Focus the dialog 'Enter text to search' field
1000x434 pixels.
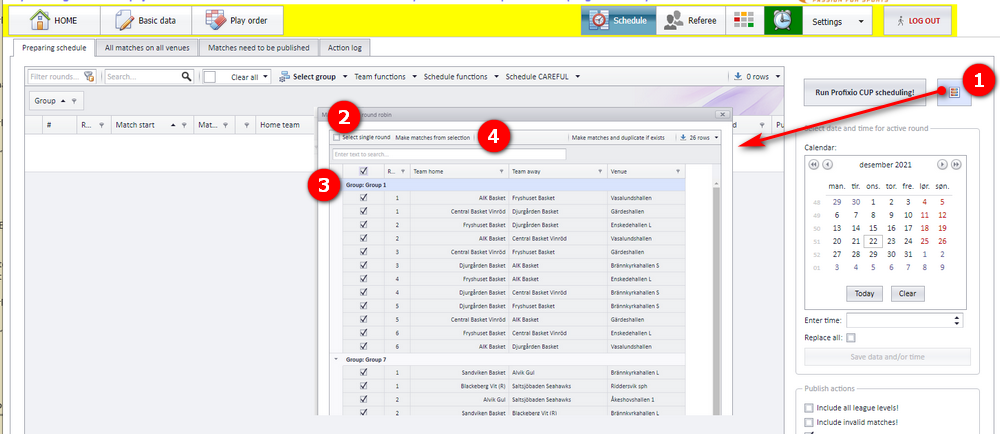tap(449, 154)
